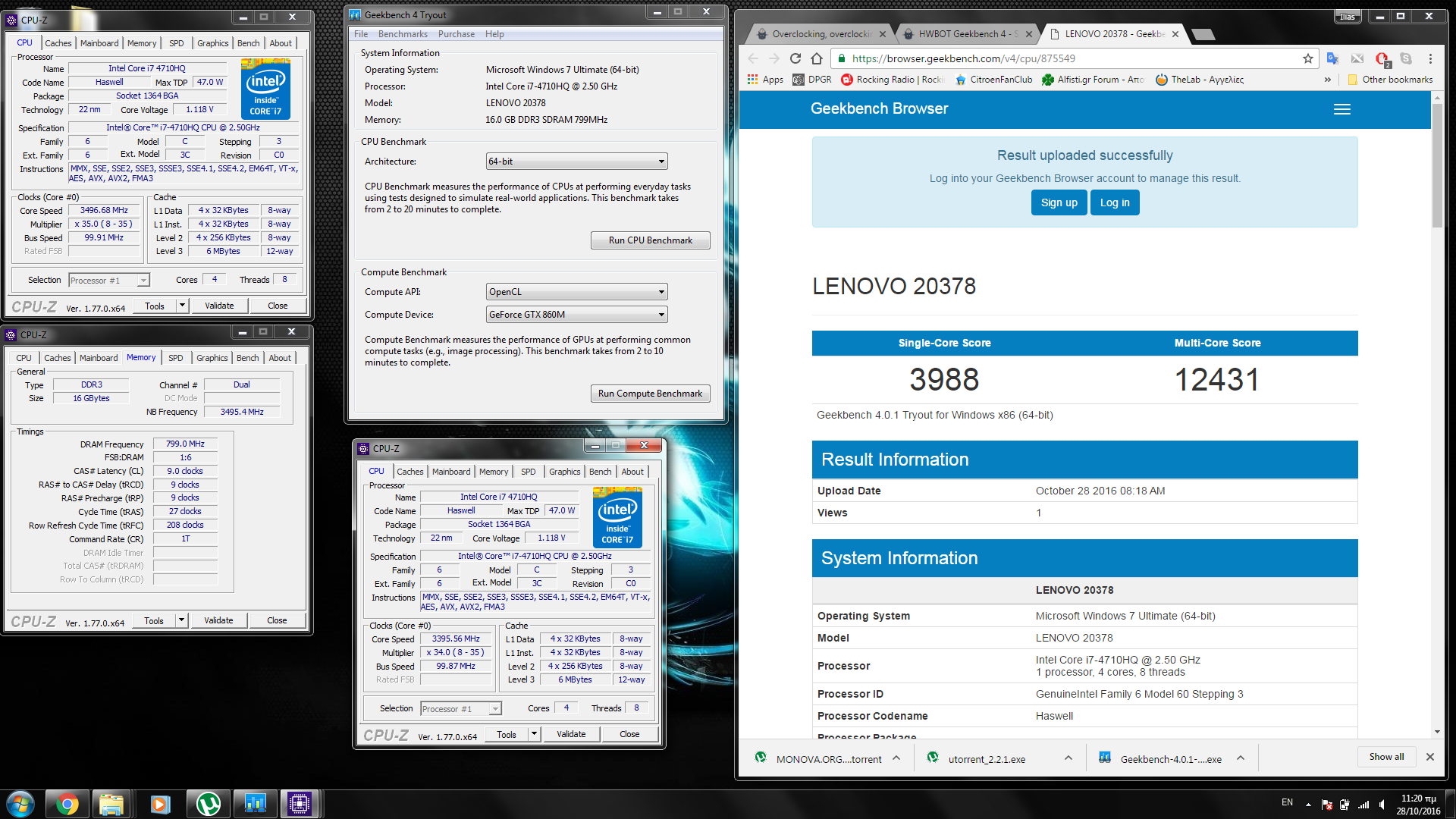Viewport: 1456px width, 819px height.
Task: Click the Run CPU Benchmark button
Action: pos(650,240)
